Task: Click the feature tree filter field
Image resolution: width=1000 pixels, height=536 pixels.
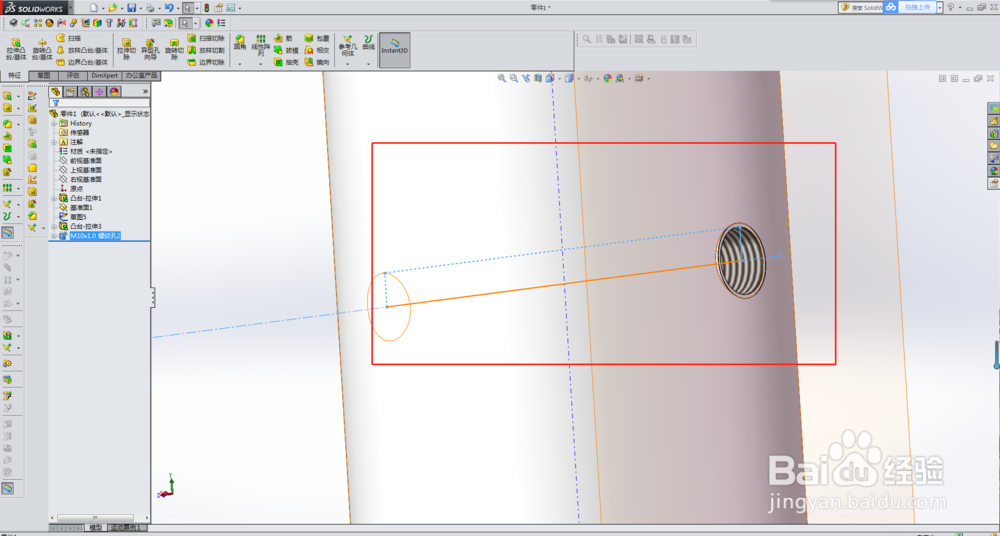Action: [100, 103]
